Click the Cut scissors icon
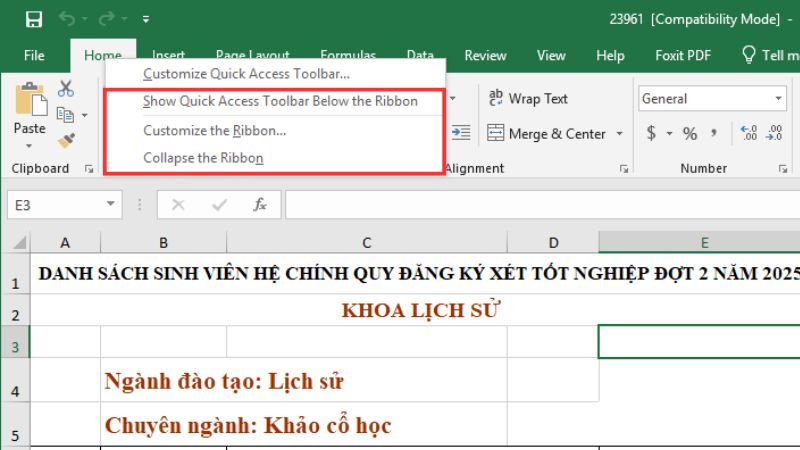The height and width of the screenshot is (450, 800). point(66,89)
